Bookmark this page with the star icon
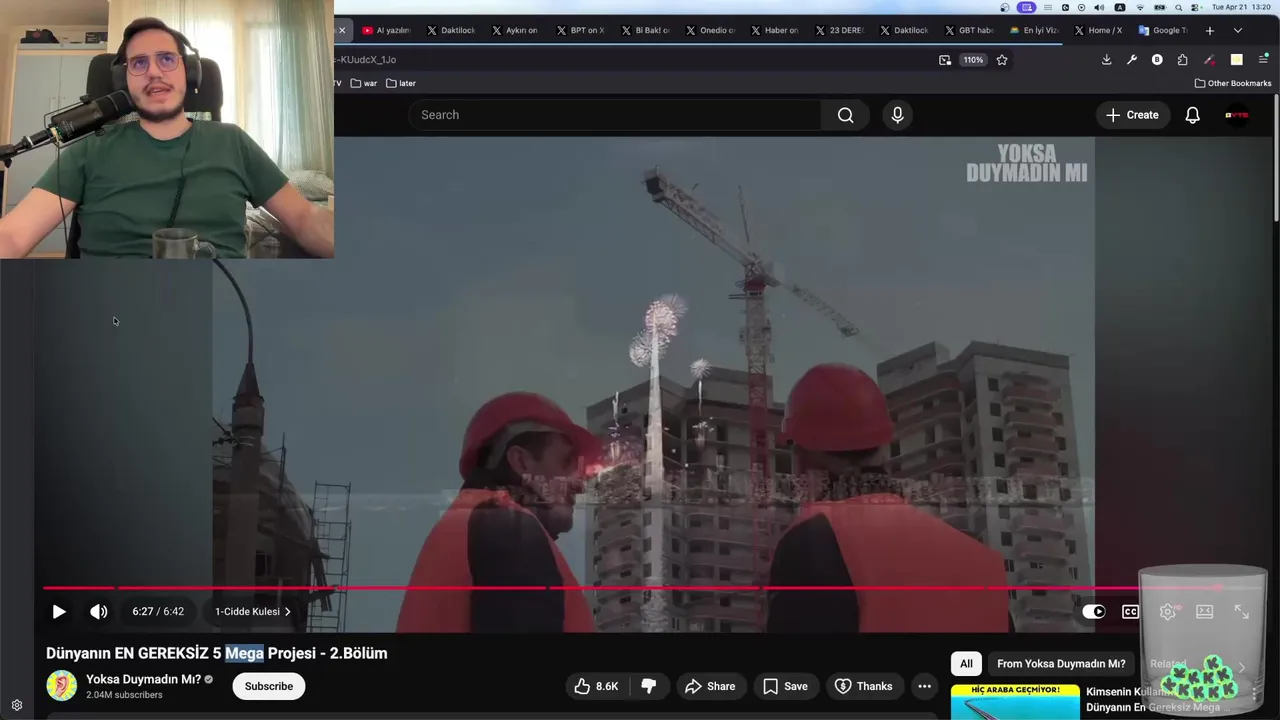 [x=1002, y=60]
